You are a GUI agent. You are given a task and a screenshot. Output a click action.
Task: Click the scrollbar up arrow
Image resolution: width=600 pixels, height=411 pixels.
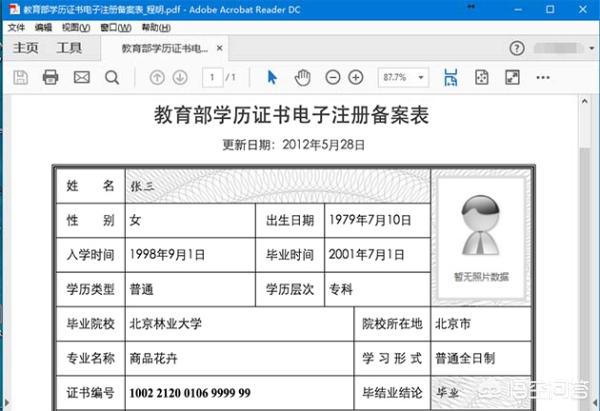(x=585, y=102)
